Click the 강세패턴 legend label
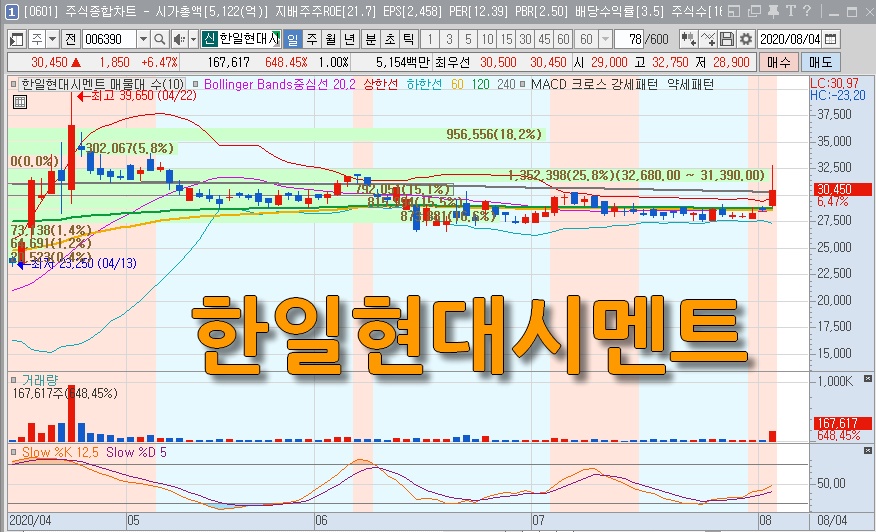Viewport: 876px width, 532px height. 634,84
